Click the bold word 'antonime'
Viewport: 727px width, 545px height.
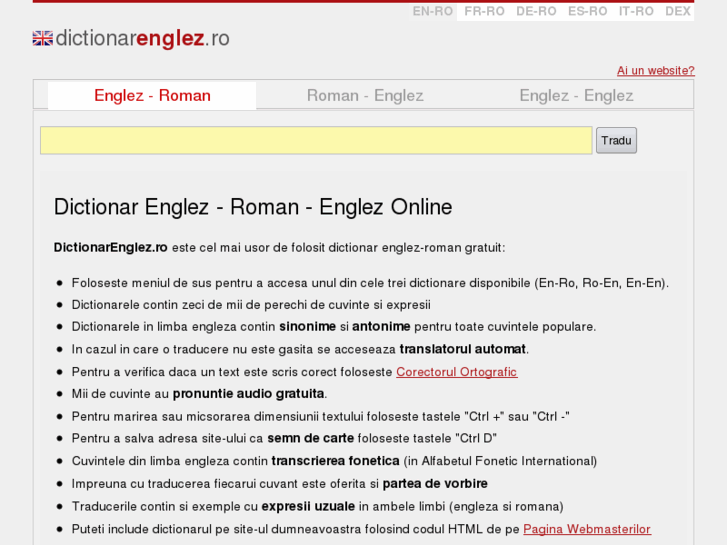coord(381,327)
